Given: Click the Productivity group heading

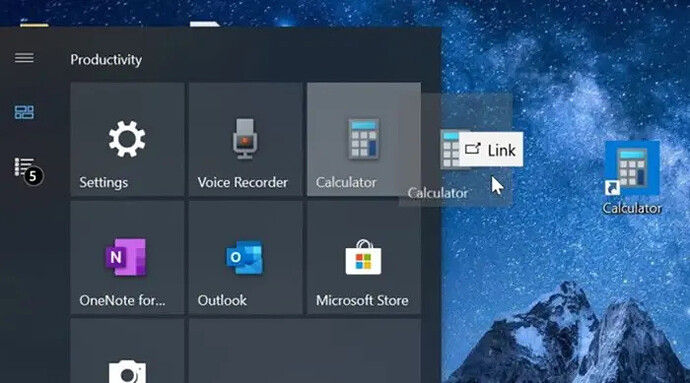Looking at the screenshot, I should point(106,59).
